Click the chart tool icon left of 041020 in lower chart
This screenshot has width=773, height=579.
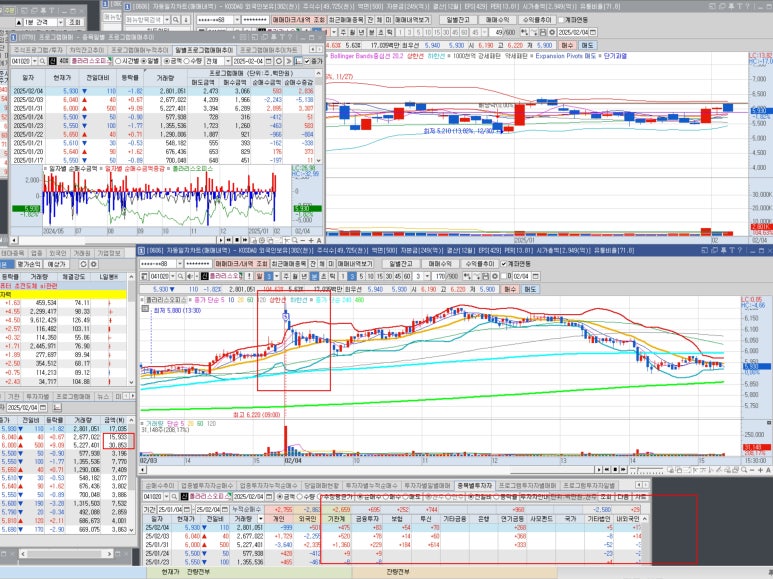click(144, 276)
